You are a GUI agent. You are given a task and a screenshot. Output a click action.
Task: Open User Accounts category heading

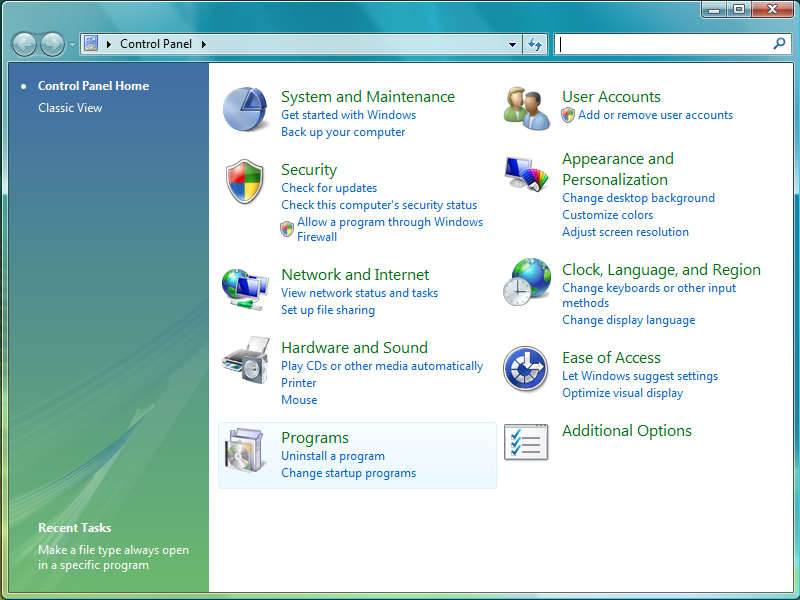(611, 96)
